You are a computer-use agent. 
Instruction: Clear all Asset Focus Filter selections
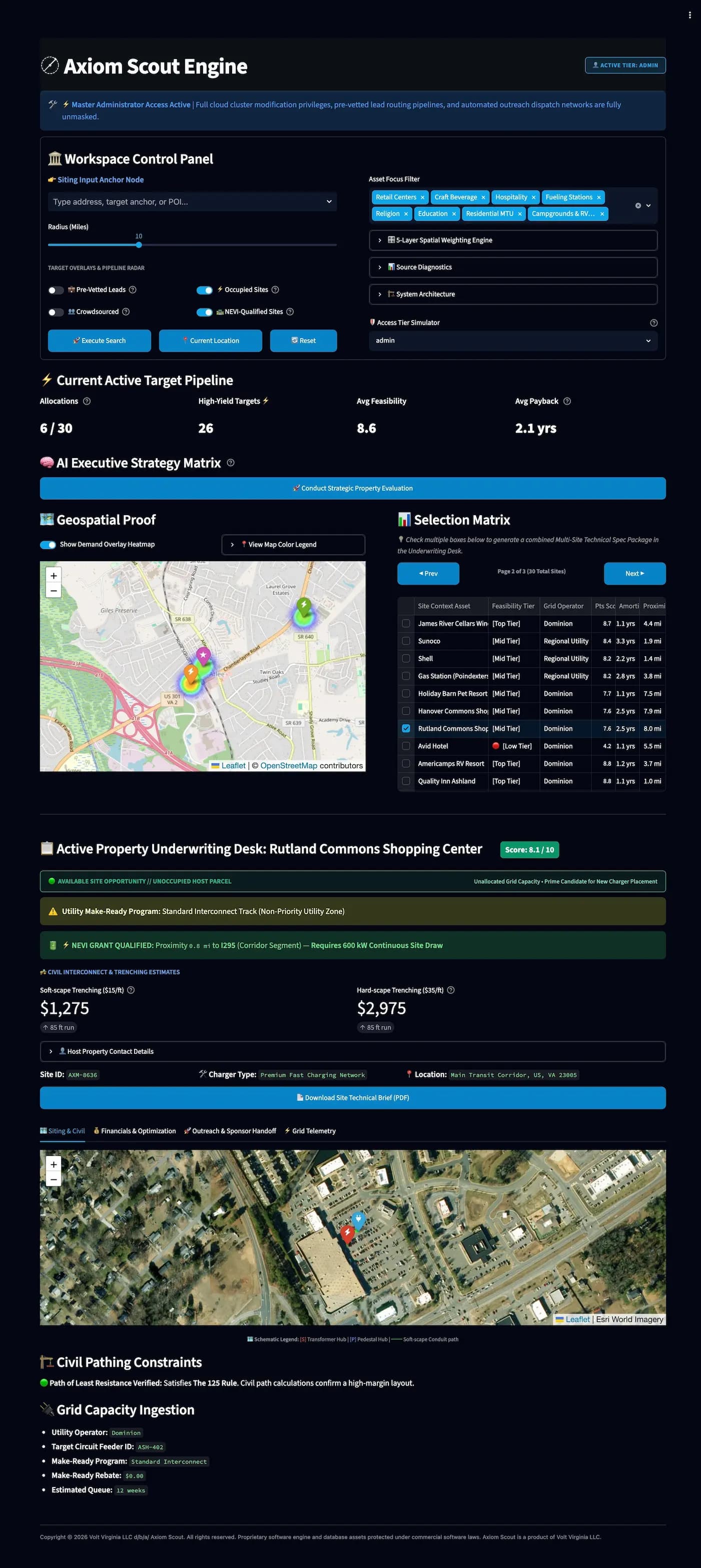(637, 206)
